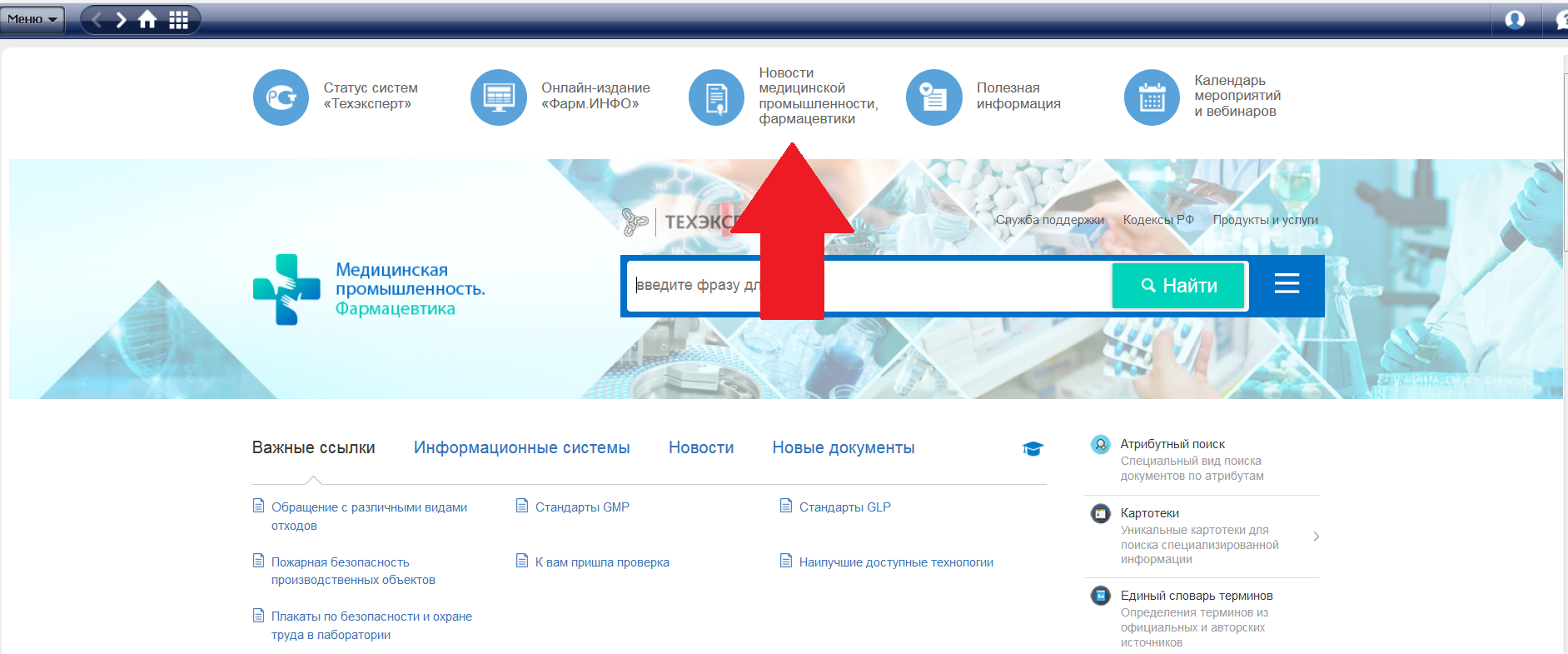
Task: Open the grid apps icon
Action: point(178,19)
